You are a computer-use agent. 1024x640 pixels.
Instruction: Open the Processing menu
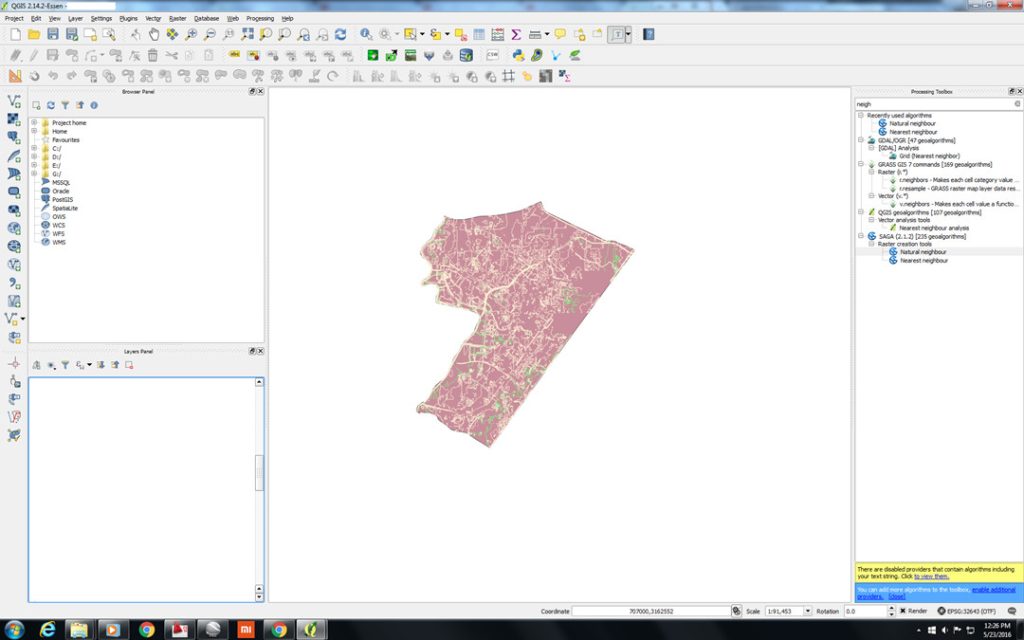tap(262, 18)
